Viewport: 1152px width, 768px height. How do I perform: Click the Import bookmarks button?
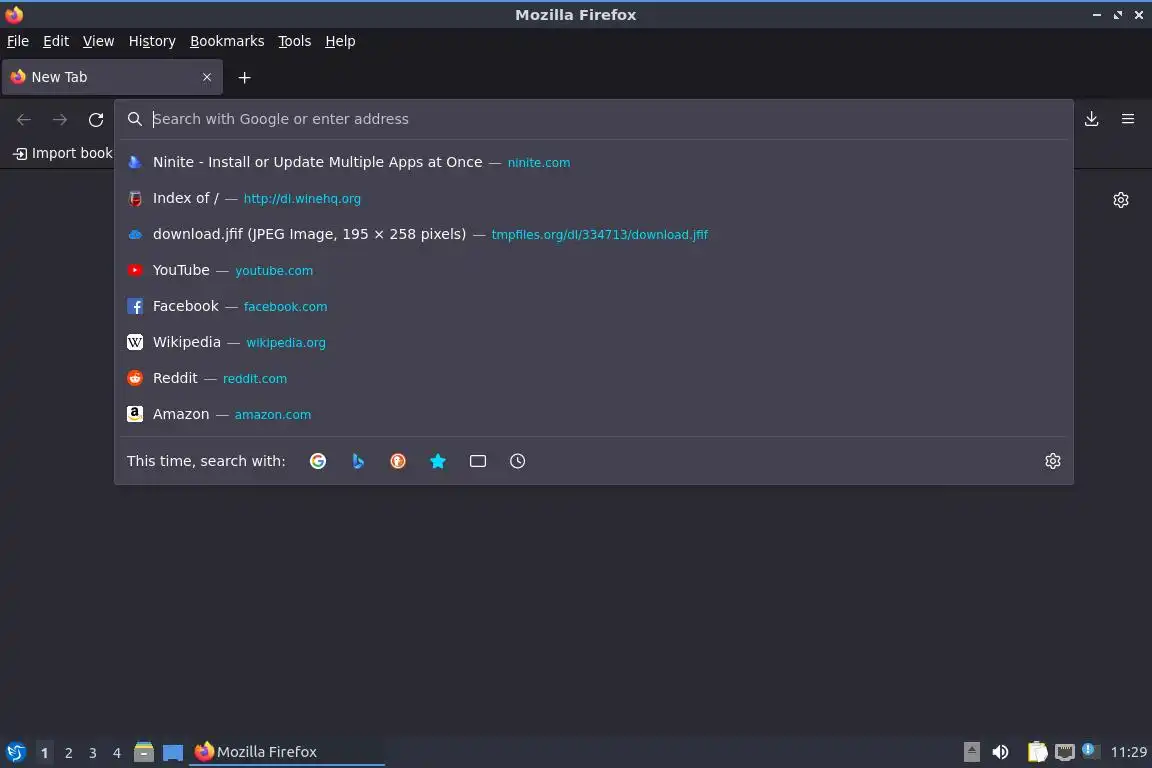click(63, 154)
